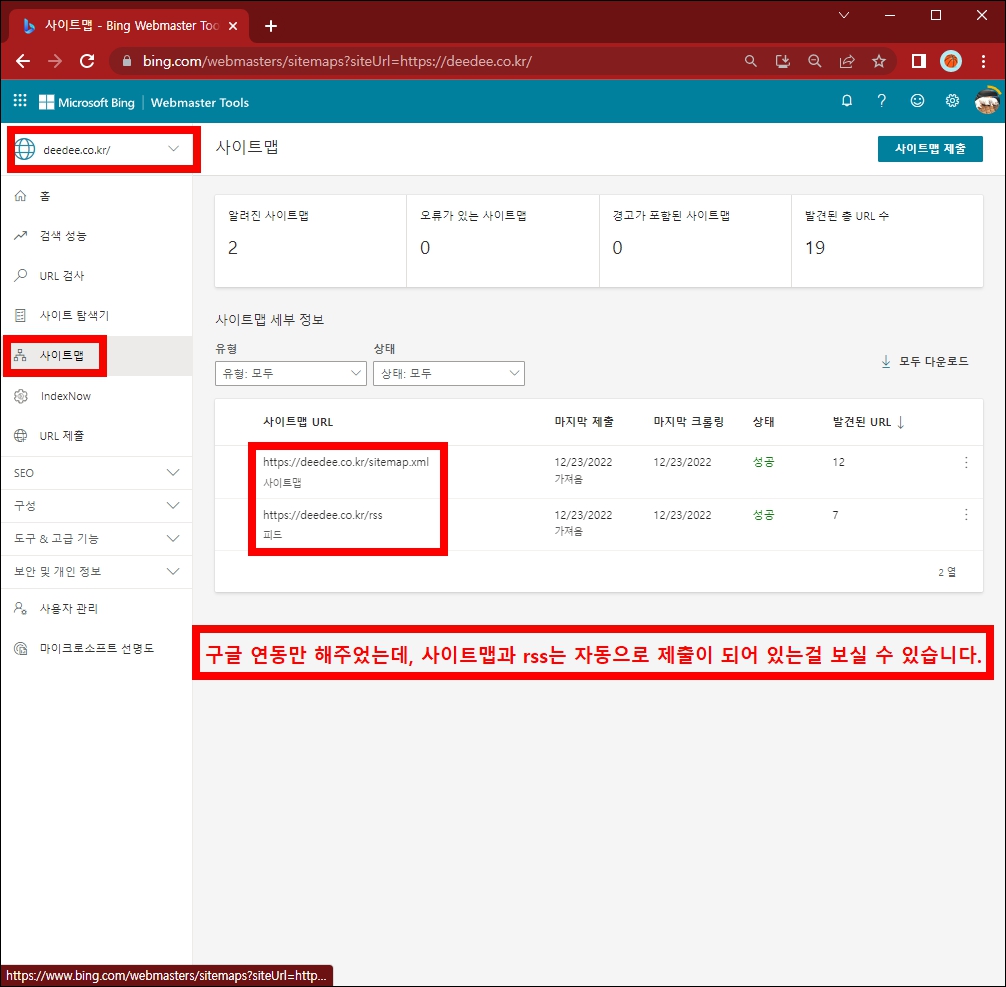This screenshot has height=987, width=1006.
Task: Open the Chrome three-dot menu
Action: coord(984,61)
